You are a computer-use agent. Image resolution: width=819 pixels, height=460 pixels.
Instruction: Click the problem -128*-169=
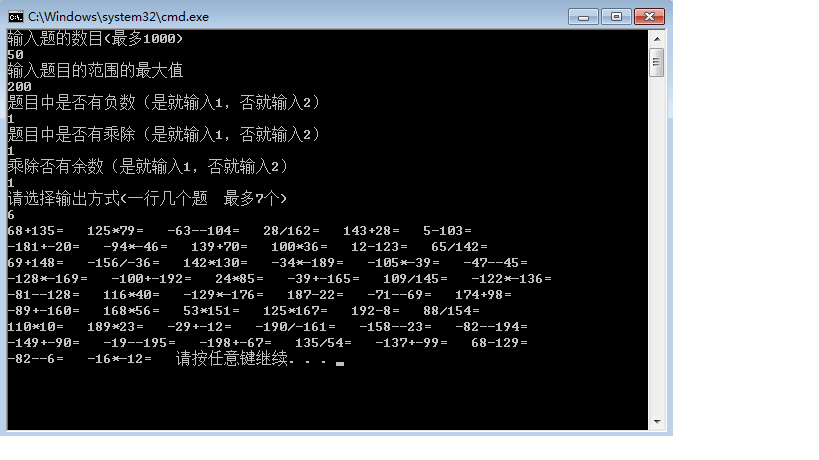48,279
